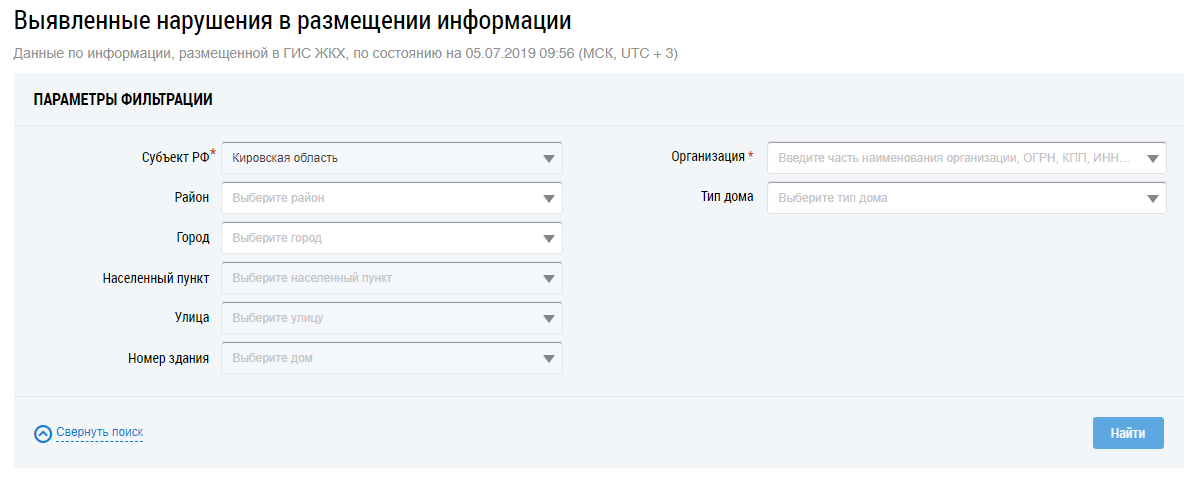Screen dimensions: 1196x482
Task: Click the 'Параметры фильтрации' panel header
Action: pyautogui.click(x=123, y=100)
